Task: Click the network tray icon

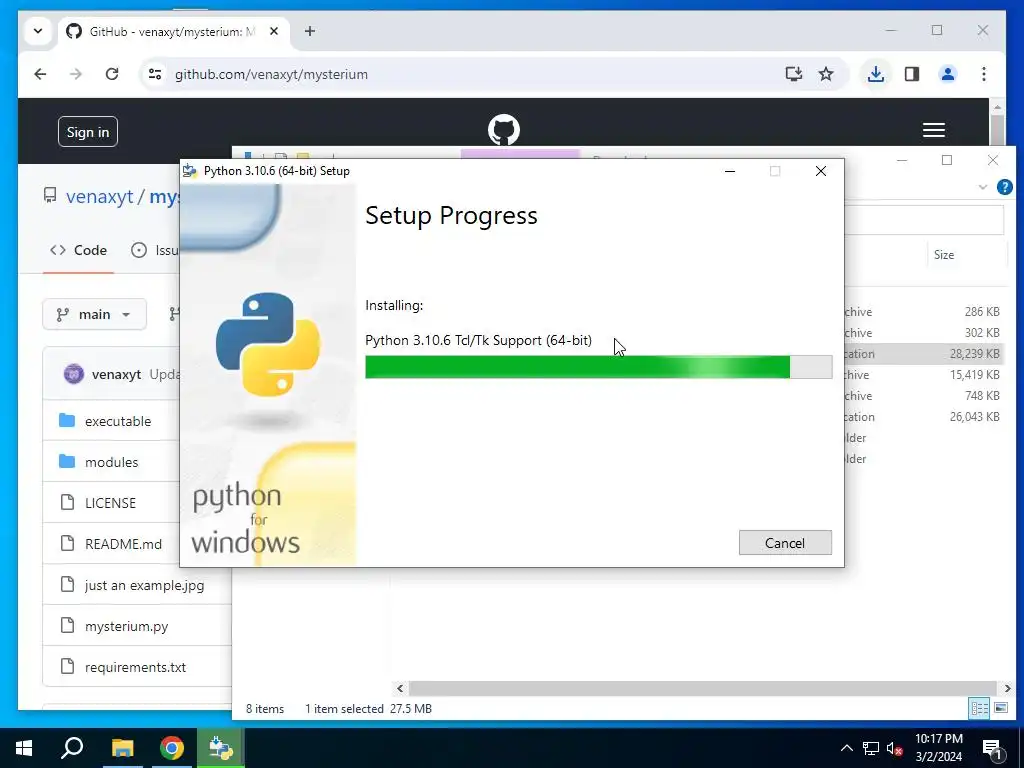Action: tap(871, 748)
